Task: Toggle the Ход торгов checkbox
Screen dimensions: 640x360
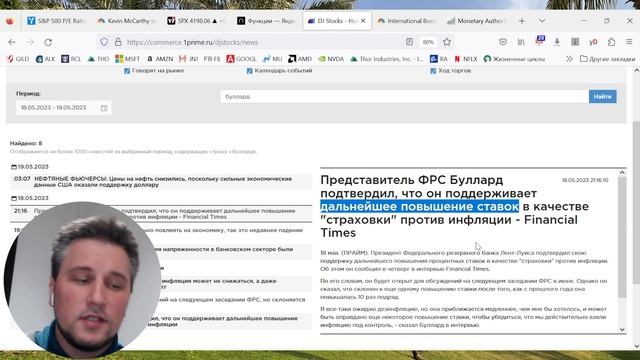Action: coord(433,71)
